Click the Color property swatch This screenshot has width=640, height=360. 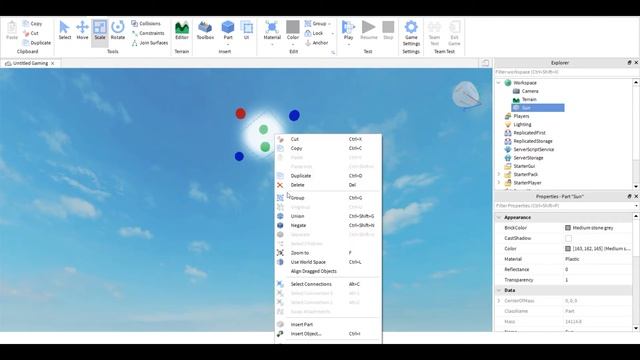pos(568,249)
